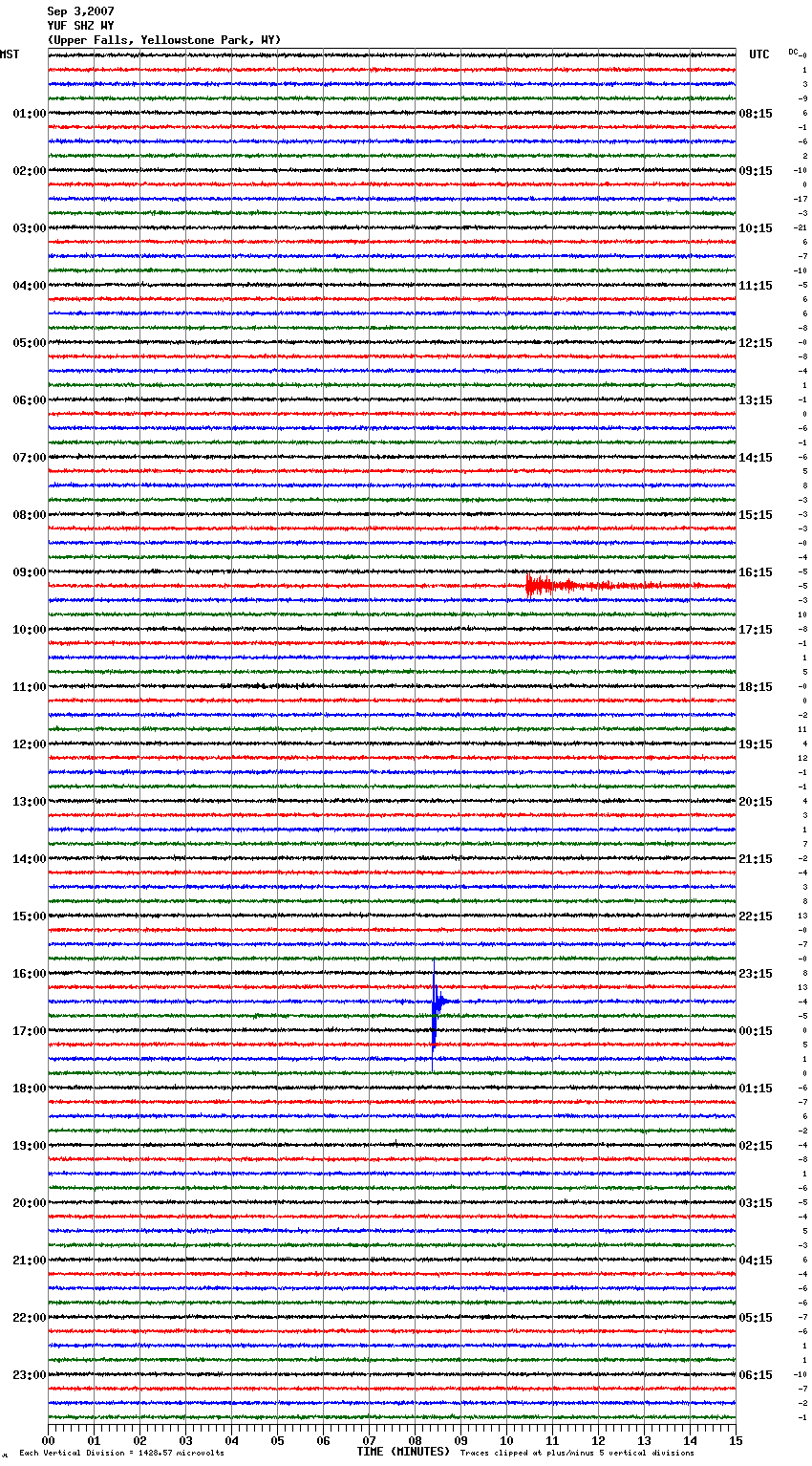
Task: Click minute tick '15' on bottom time axis
Action: [736, 1440]
